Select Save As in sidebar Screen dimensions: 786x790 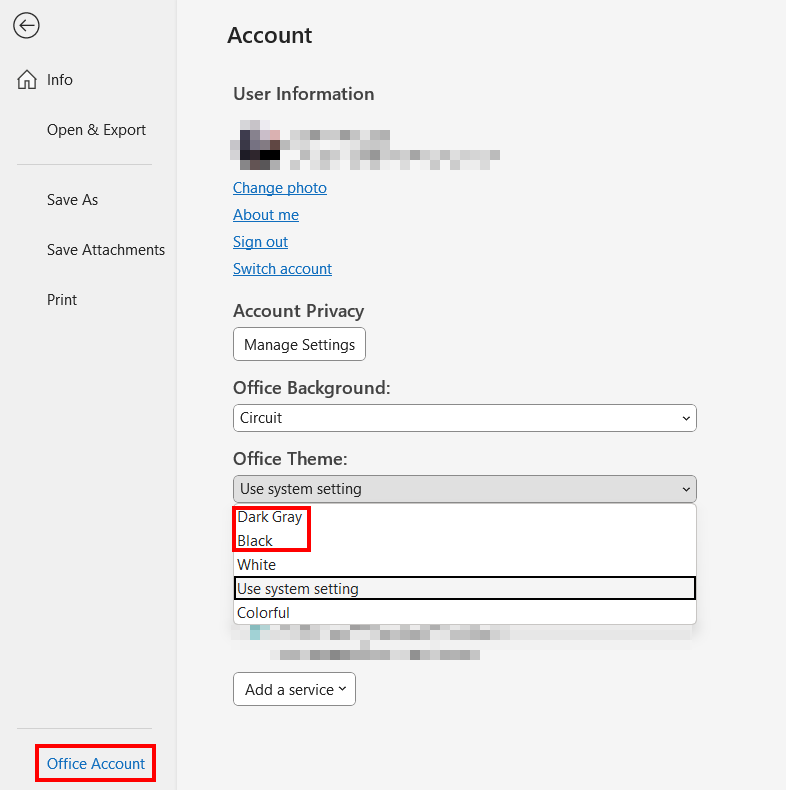[x=73, y=200]
